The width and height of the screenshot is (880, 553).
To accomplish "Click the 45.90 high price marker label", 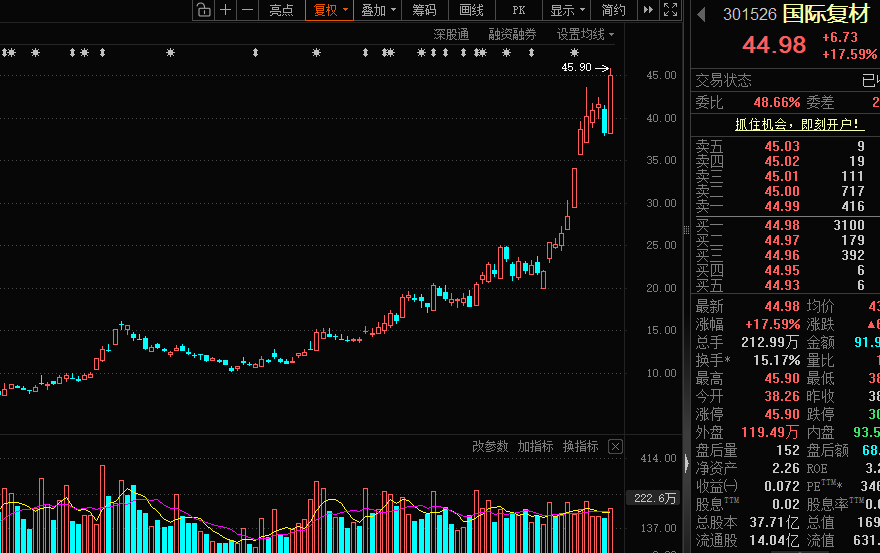I will (x=576, y=67).
